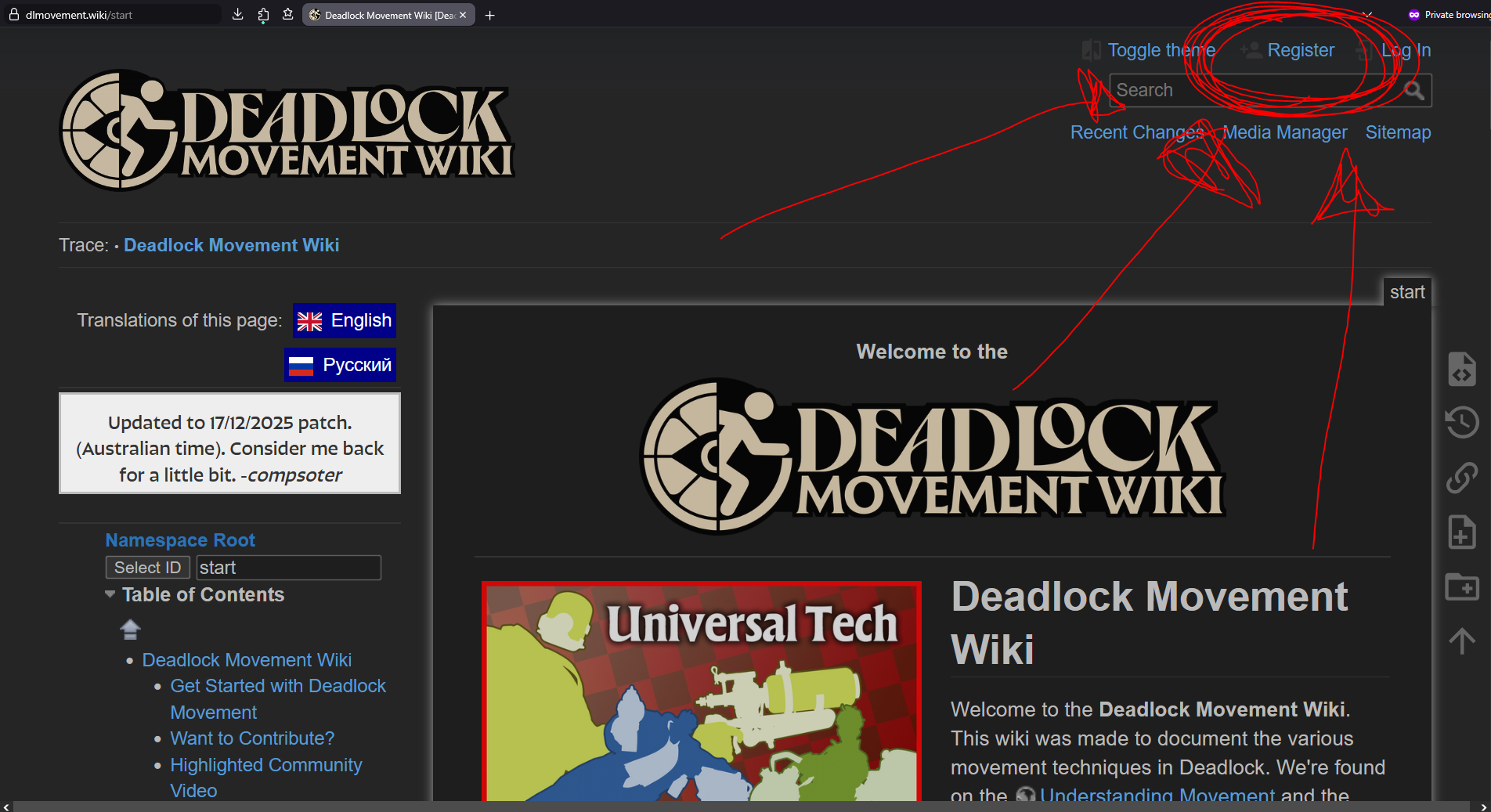Screen dimensions: 1491x812
Task: Open the page source view icon
Action: tap(1461, 369)
